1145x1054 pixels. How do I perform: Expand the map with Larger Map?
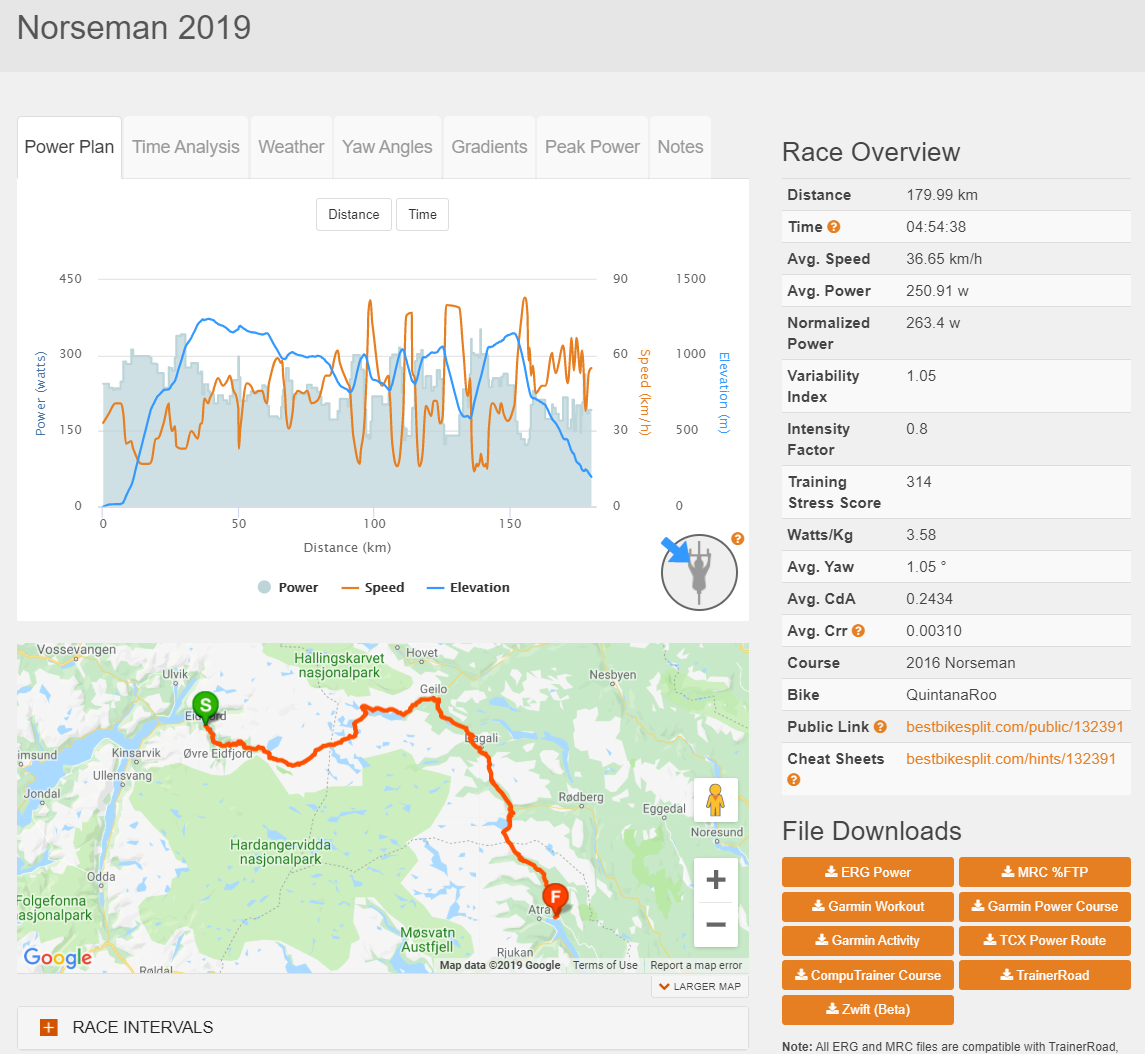pos(700,986)
